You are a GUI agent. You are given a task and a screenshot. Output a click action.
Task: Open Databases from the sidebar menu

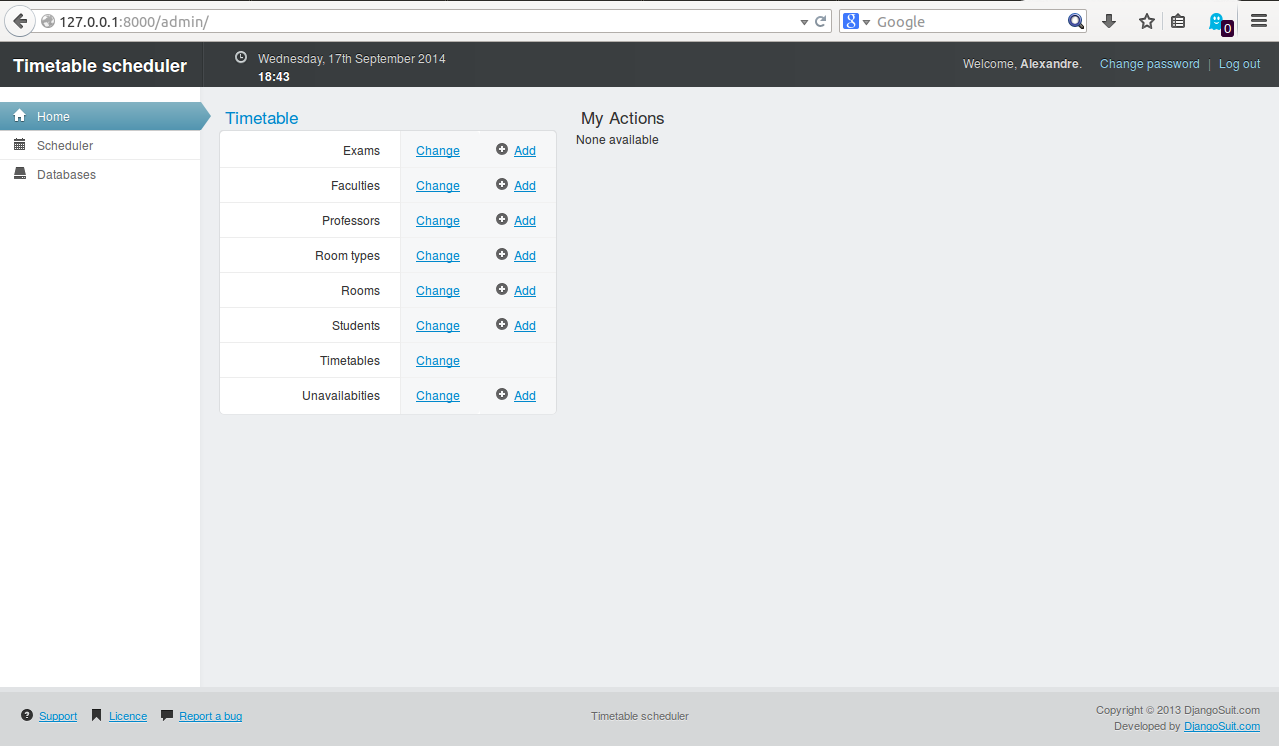(66, 175)
